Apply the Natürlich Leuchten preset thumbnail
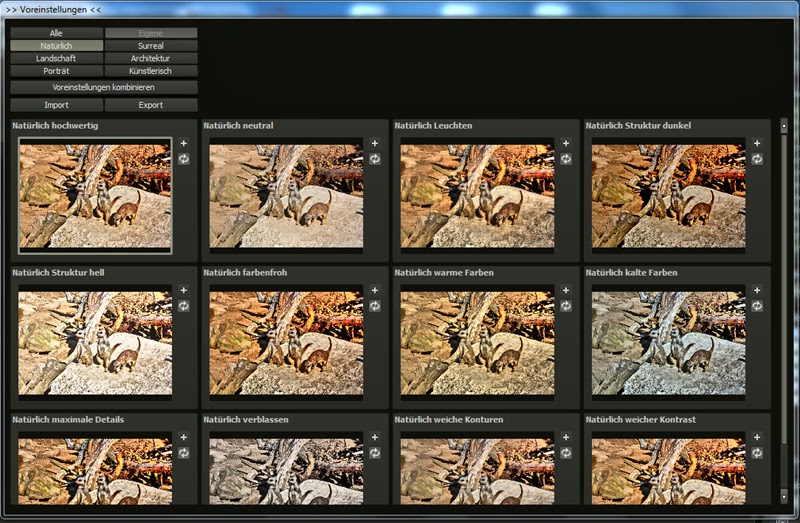 click(x=477, y=196)
